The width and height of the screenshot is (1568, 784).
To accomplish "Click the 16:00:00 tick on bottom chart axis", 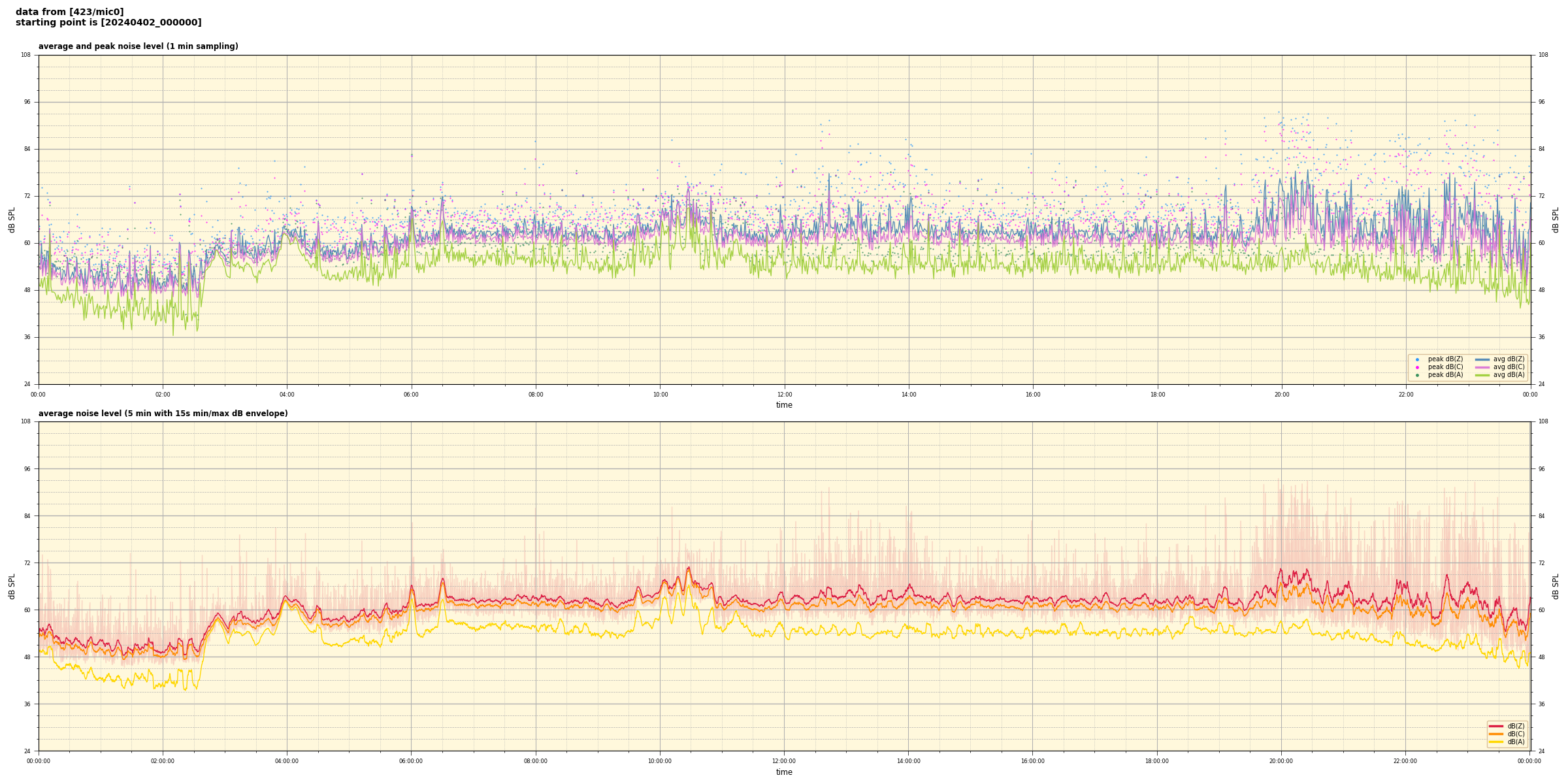I will (x=1032, y=761).
